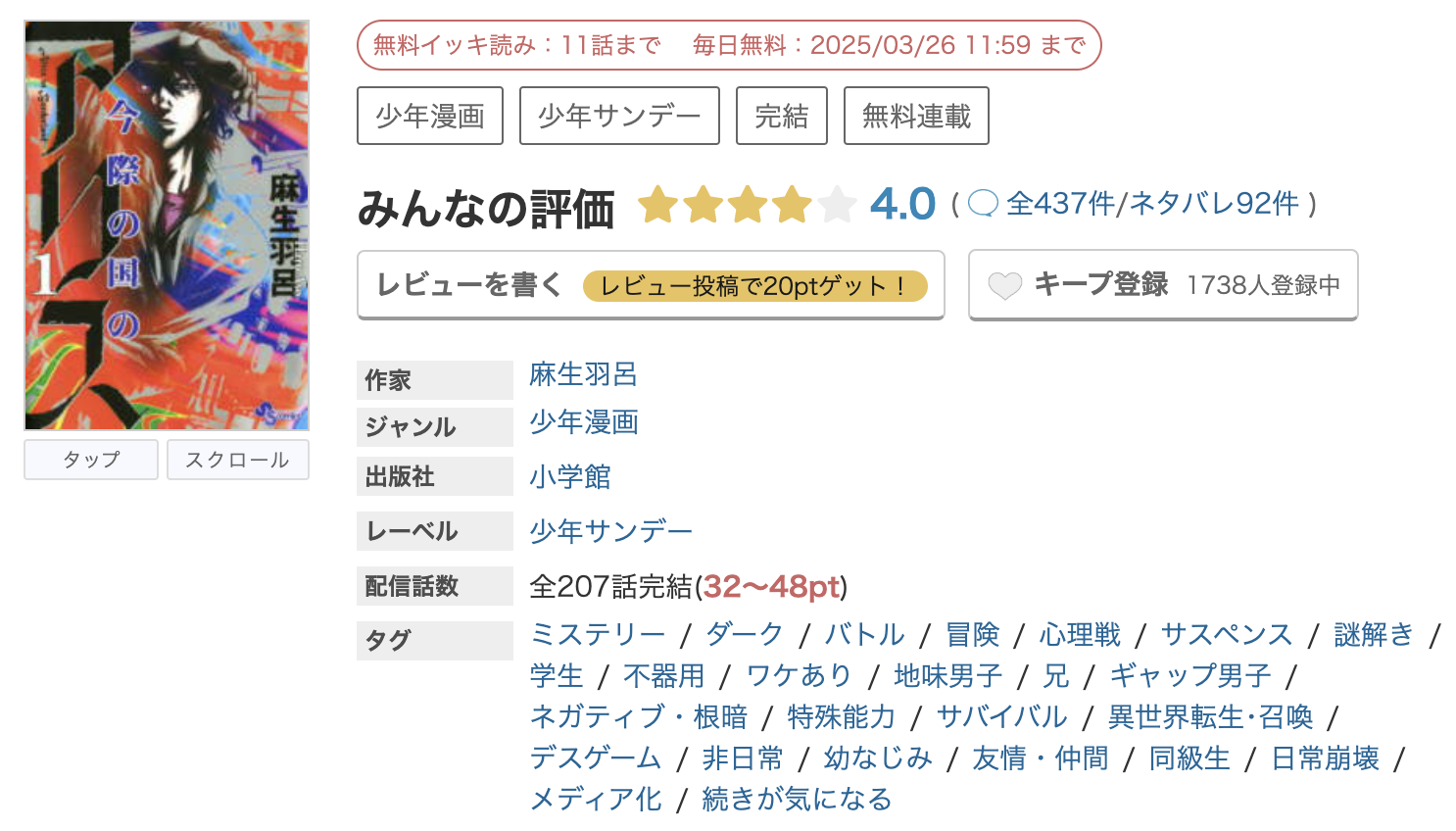
Task: View spoiler reviews via ネタバレ92件 link
Action: point(1218,203)
